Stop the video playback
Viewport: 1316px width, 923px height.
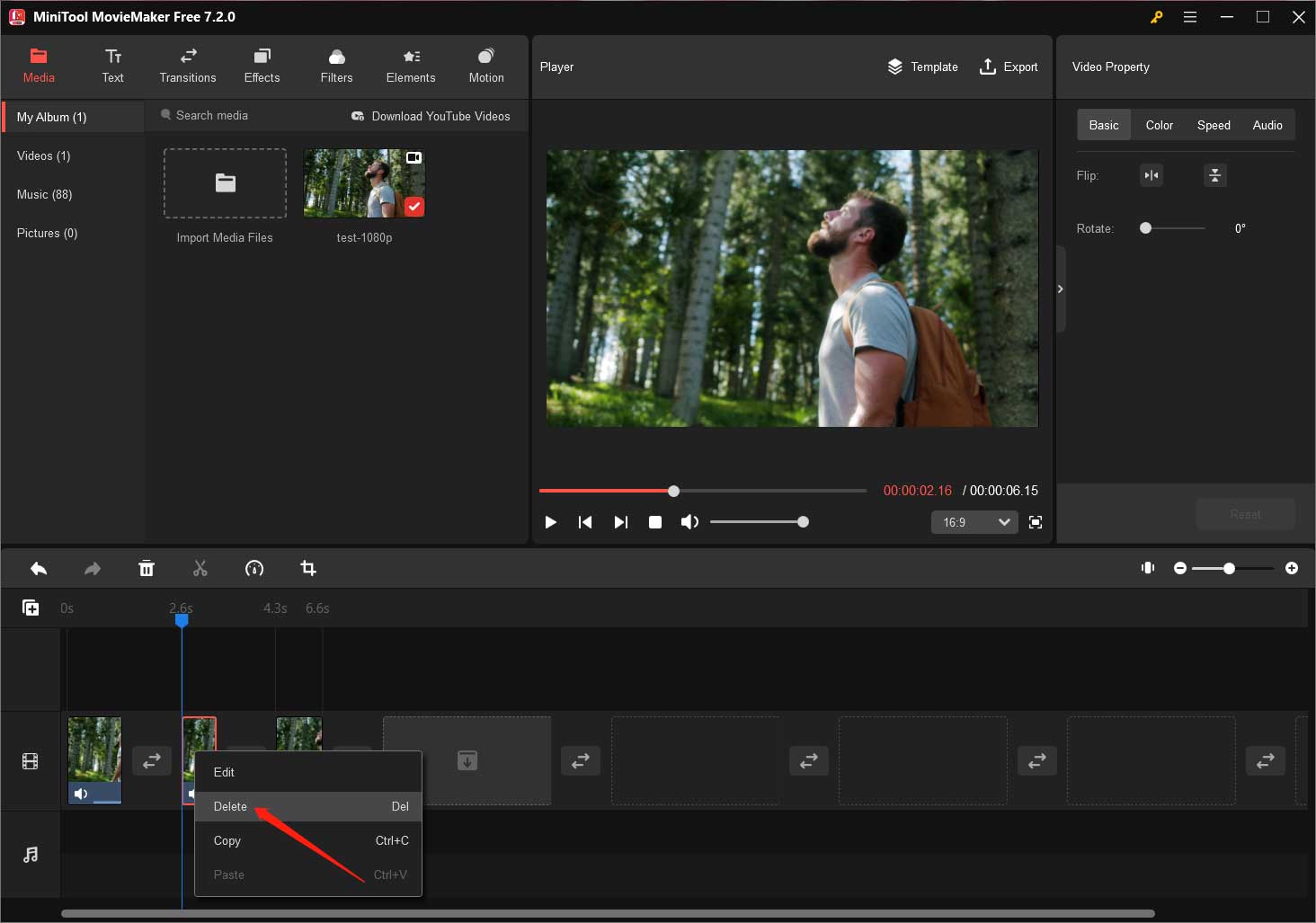point(655,522)
